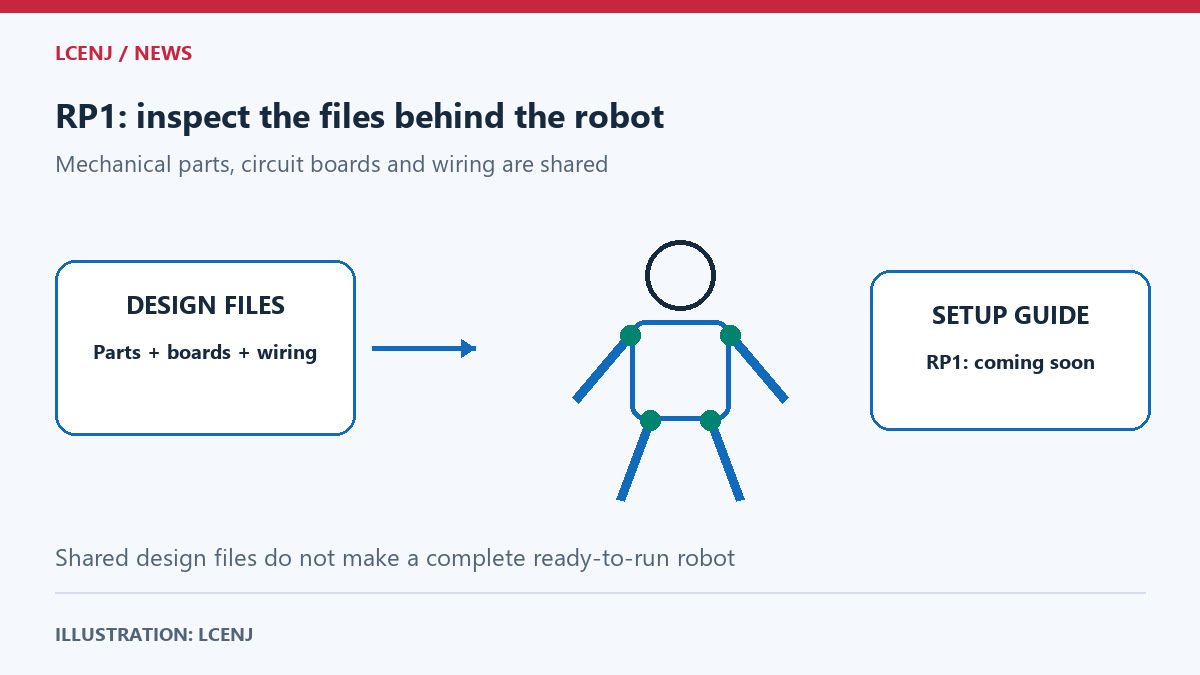This screenshot has height=675, width=1200.
Task: Click the arrow pointing toward the robot
Action: coord(424,348)
